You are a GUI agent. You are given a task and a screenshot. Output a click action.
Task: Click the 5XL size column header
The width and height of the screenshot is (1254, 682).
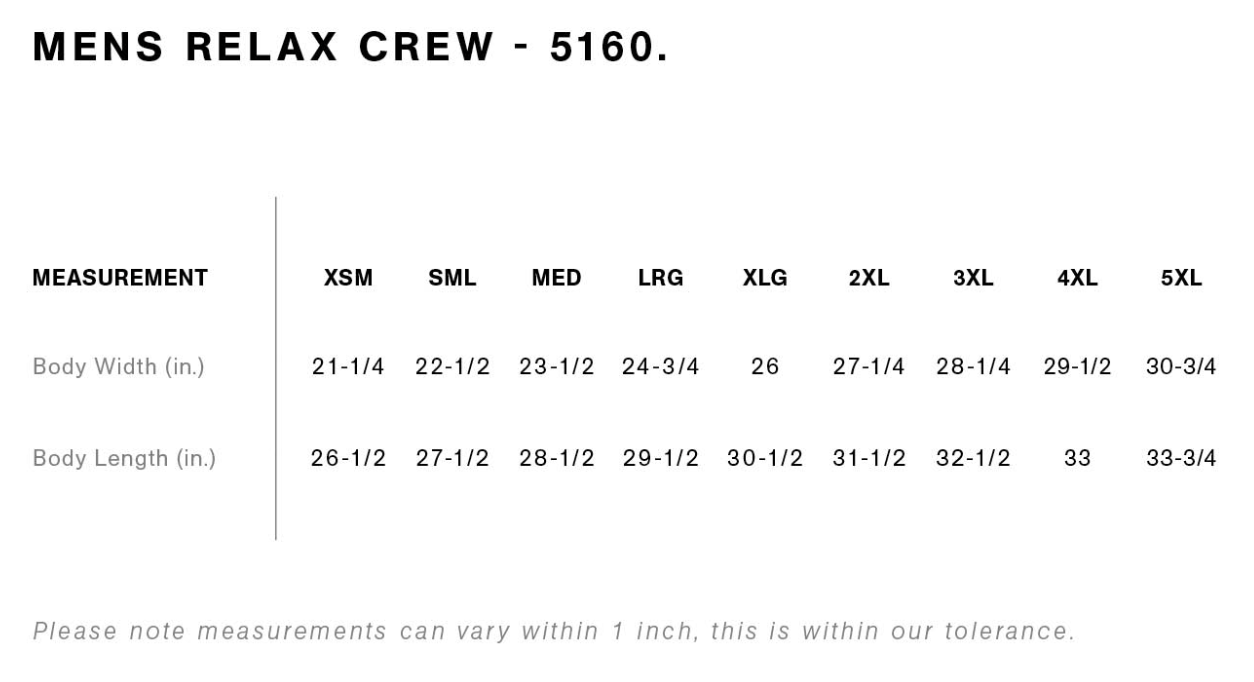click(1181, 279)
